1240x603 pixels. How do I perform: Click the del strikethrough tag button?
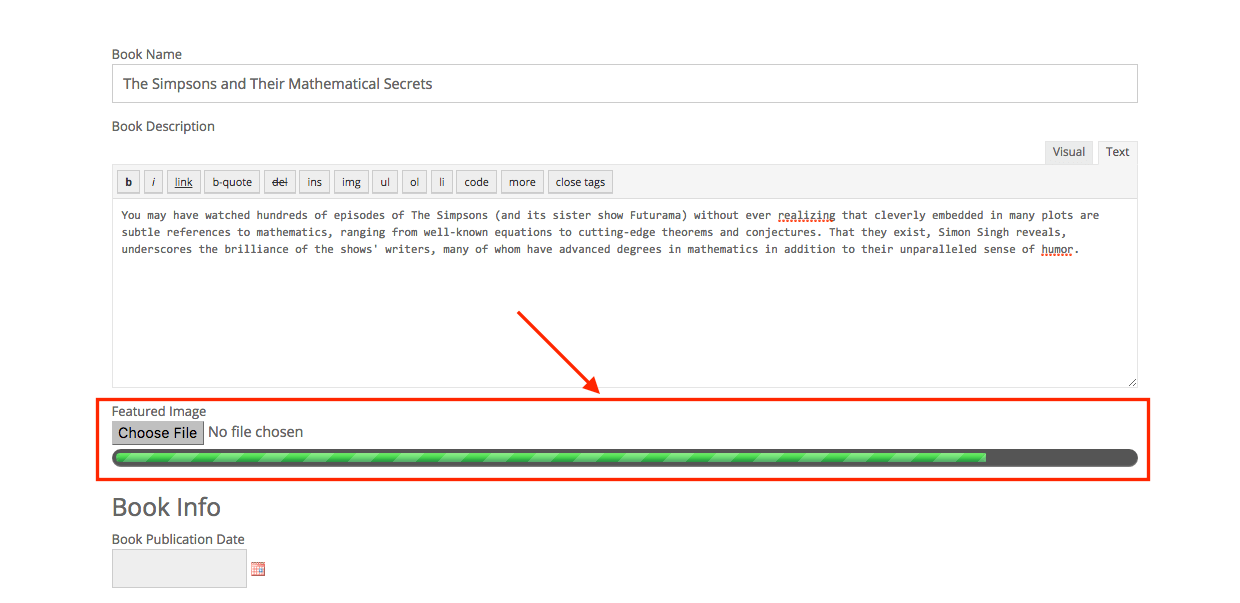pos(280,182)
